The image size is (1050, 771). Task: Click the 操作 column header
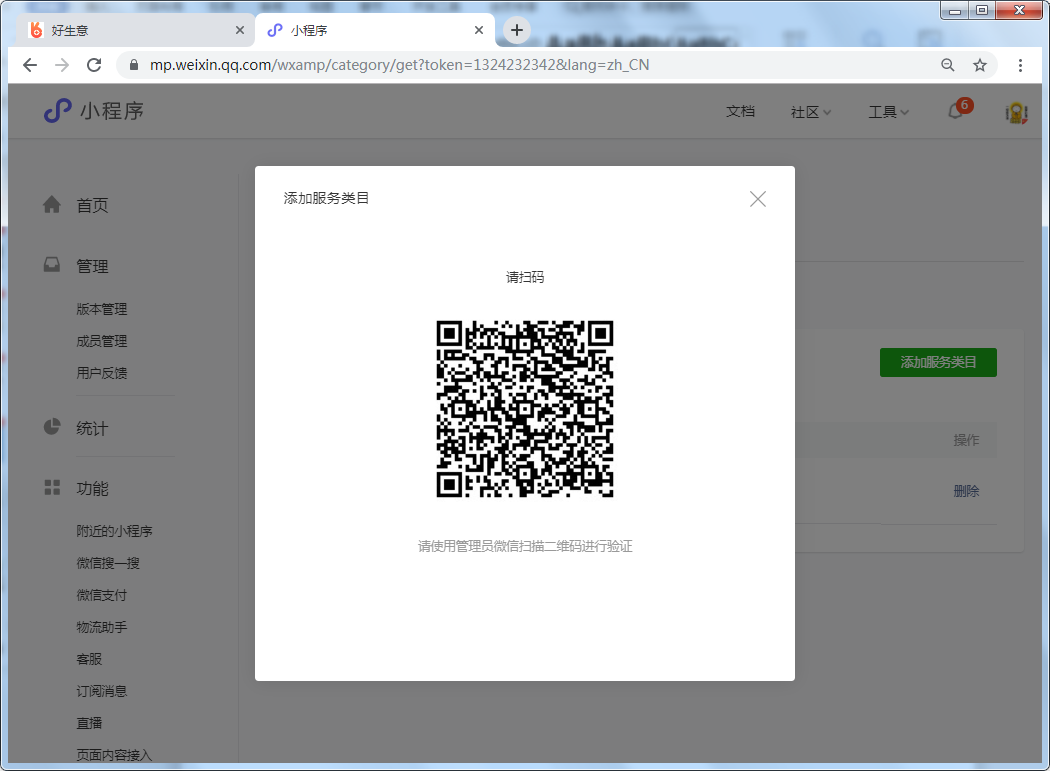coord(966,440)
